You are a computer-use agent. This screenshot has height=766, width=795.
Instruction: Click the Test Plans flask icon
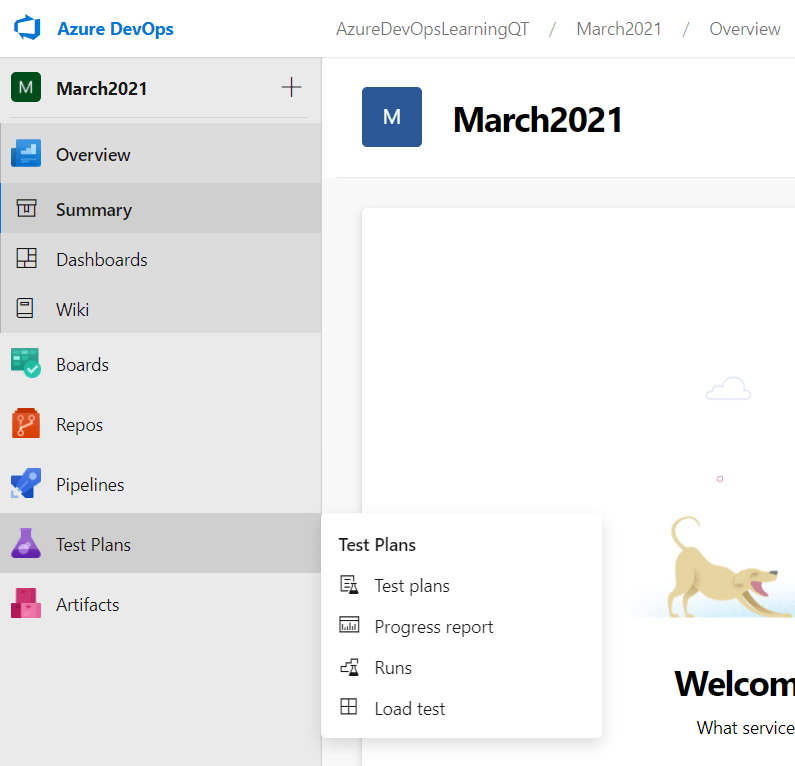[26, 543]
